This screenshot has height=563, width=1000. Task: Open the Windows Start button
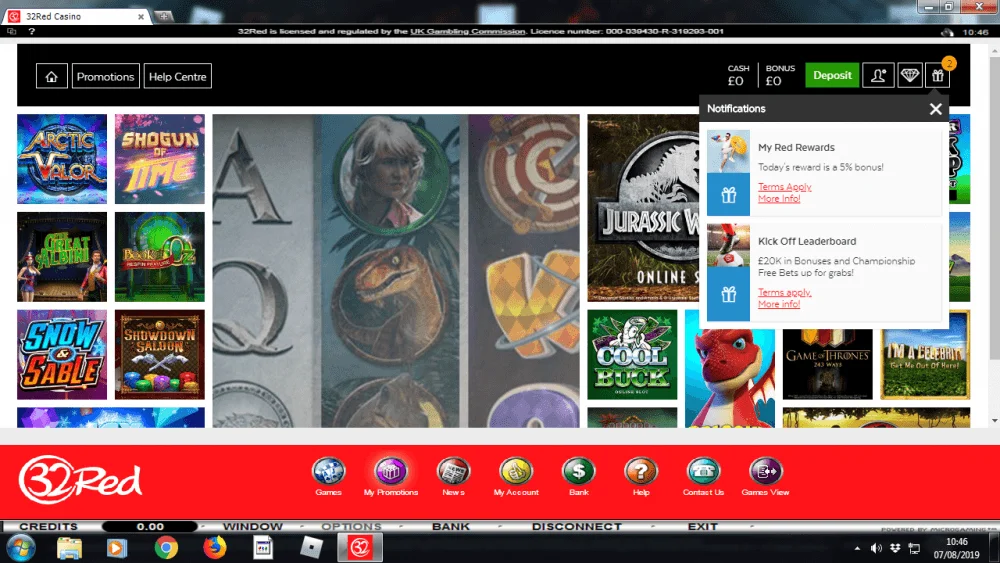(20, 548)
